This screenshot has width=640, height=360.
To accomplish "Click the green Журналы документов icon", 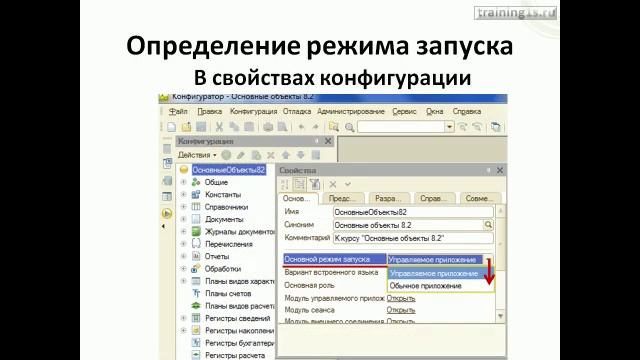I will pos(196,231).
